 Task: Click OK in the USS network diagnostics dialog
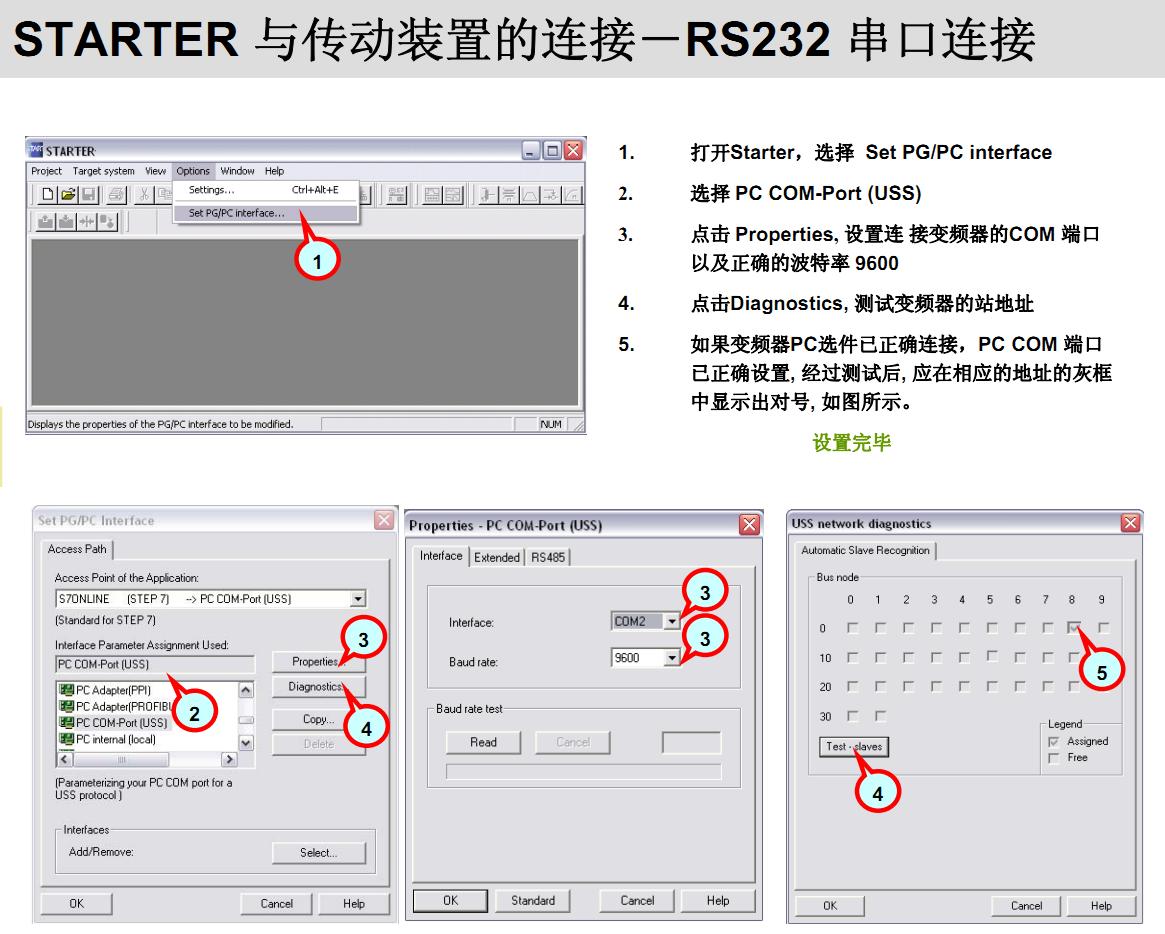point(830,906)
